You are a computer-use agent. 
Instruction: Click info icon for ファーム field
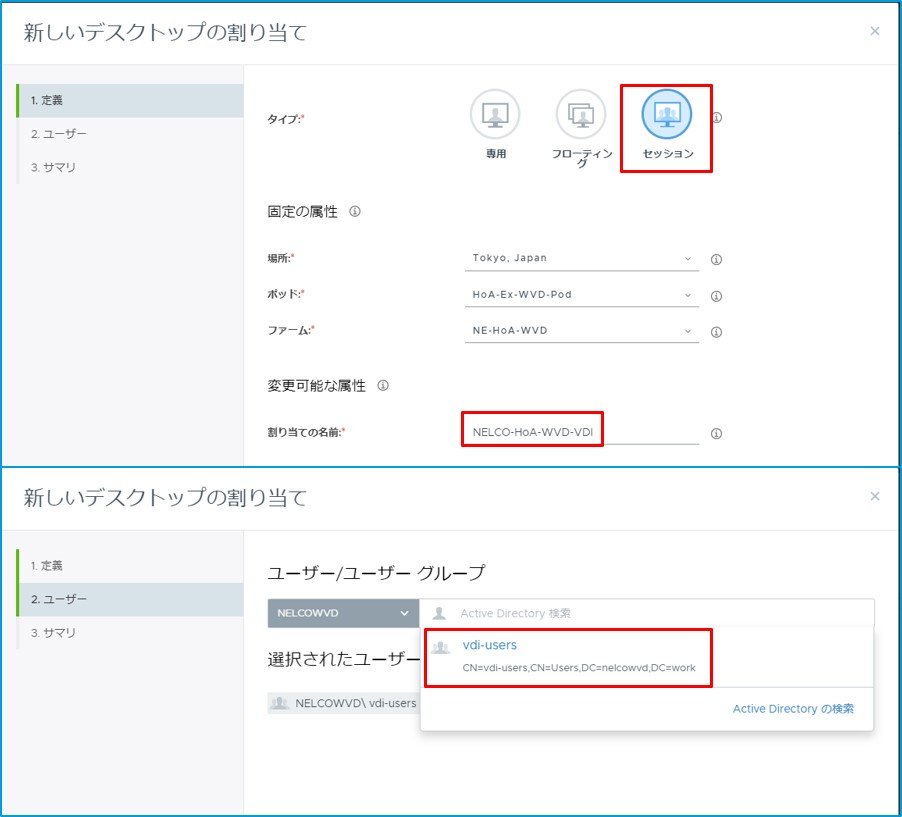click(716, 332)
